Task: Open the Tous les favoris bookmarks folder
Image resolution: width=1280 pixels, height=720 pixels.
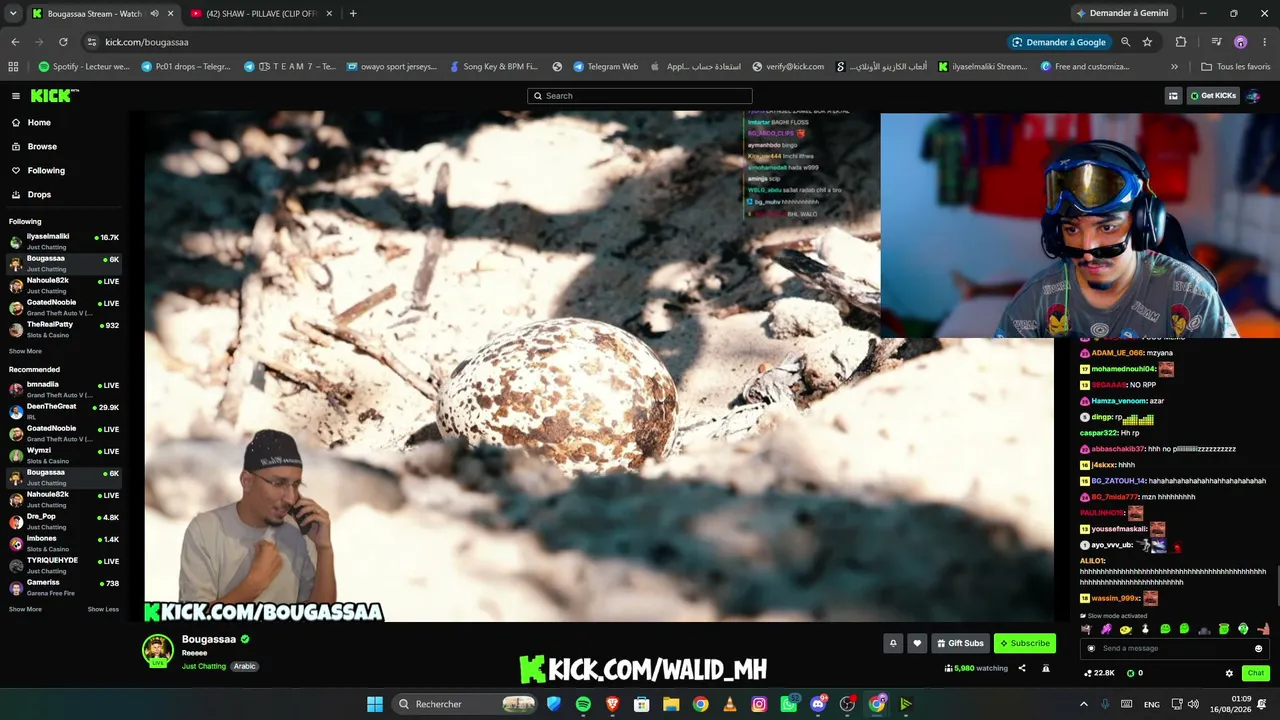Action: (1236, 67)
